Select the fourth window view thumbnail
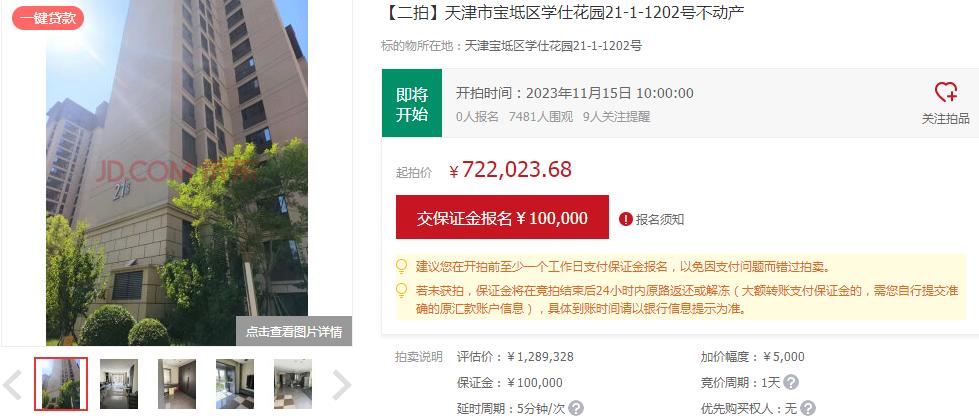The width and height of the screenshot is (979, 416). pos(235,384)
